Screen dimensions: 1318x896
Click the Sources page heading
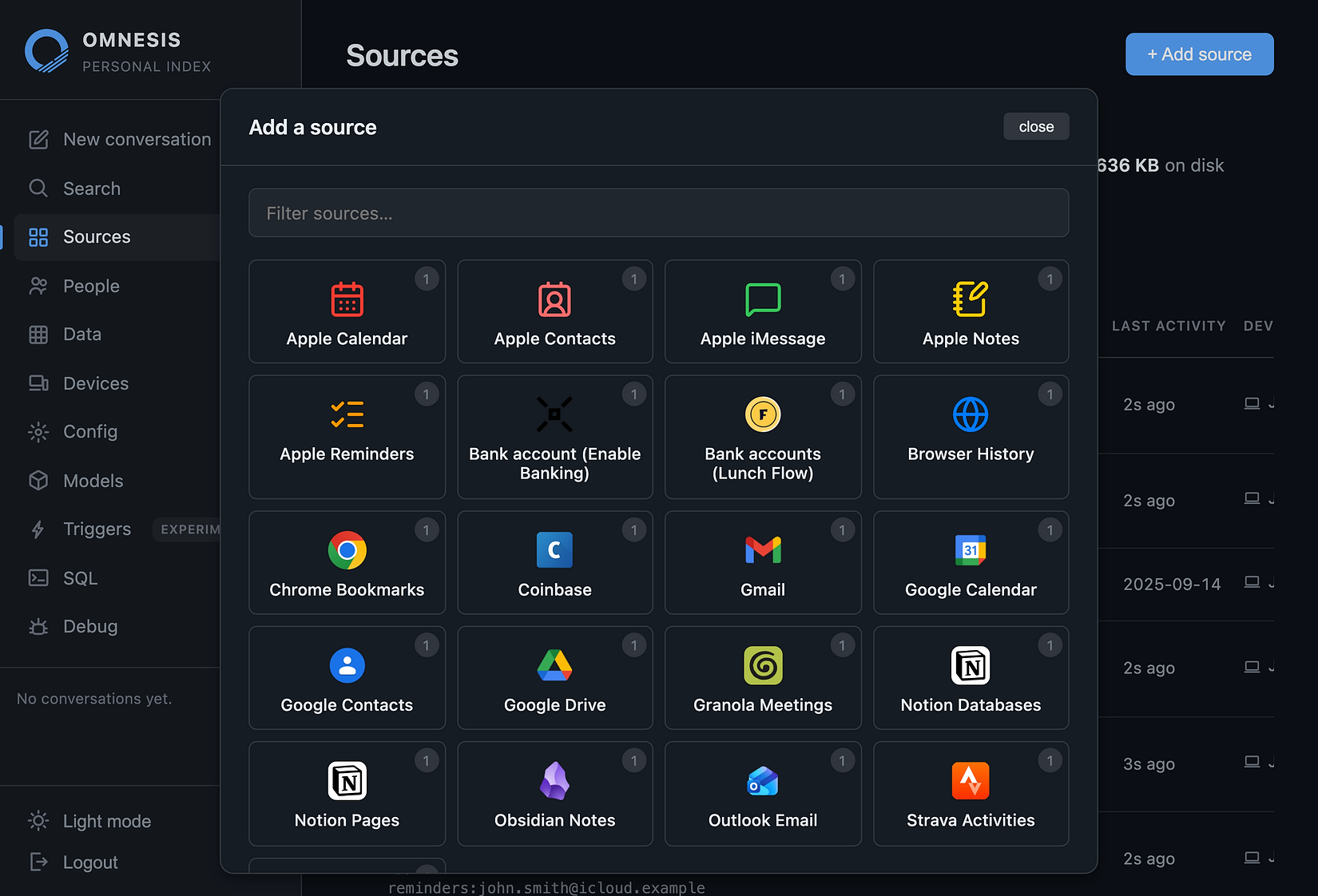coord(402,56)
